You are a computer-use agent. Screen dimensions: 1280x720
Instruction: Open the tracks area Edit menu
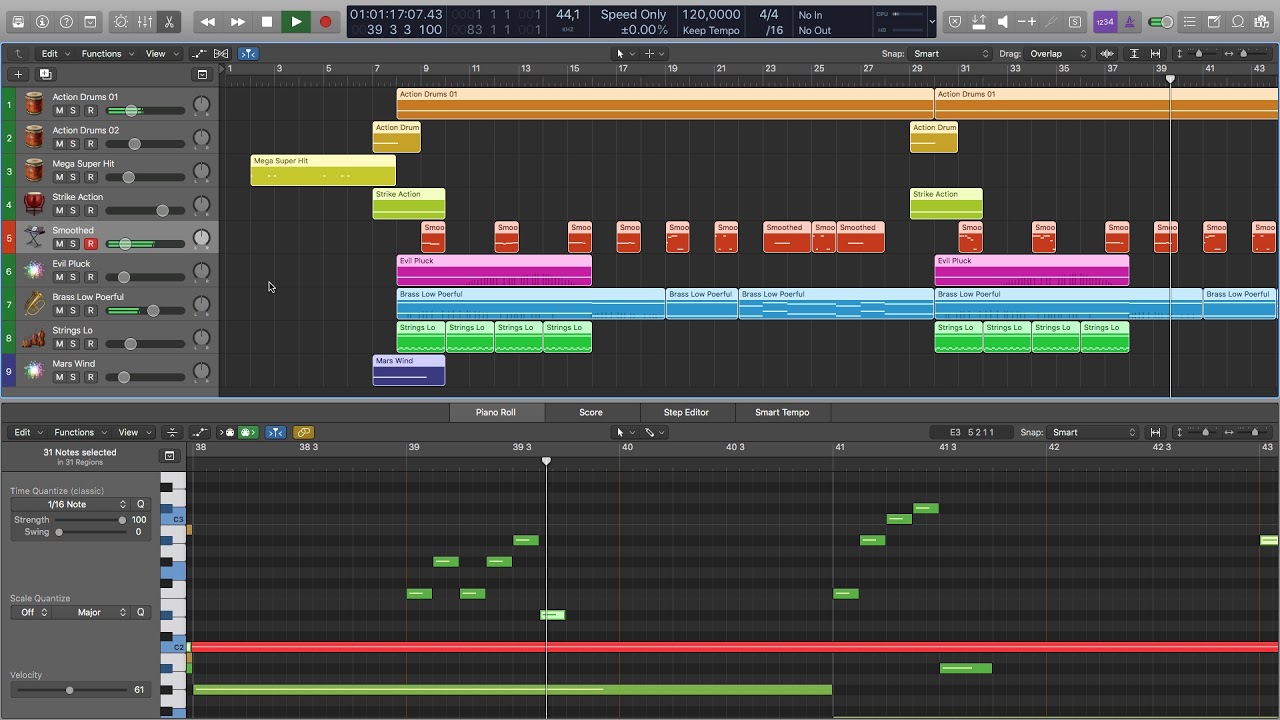(x=54, y=53)
